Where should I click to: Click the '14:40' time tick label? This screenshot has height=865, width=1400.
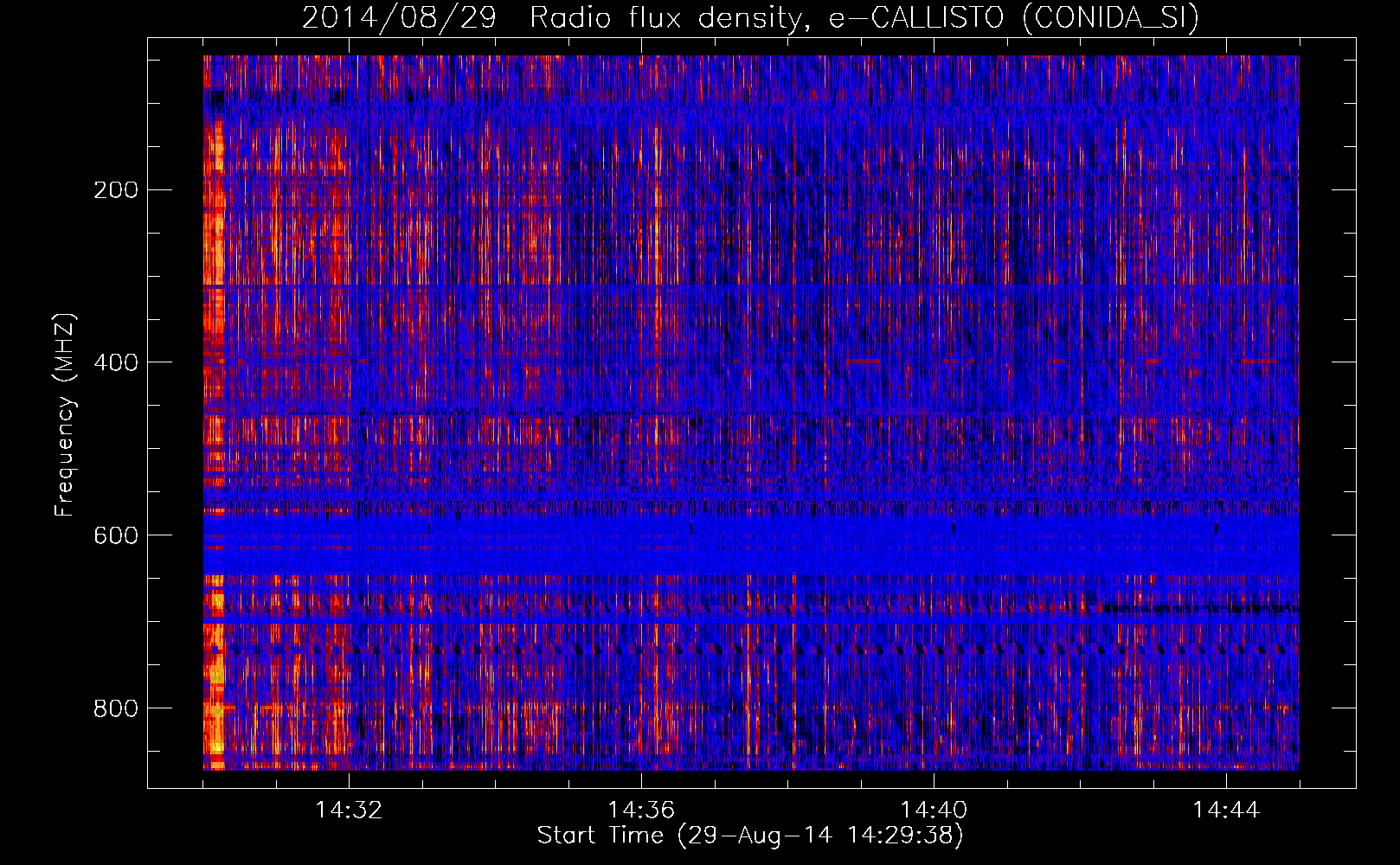point(934,810)
